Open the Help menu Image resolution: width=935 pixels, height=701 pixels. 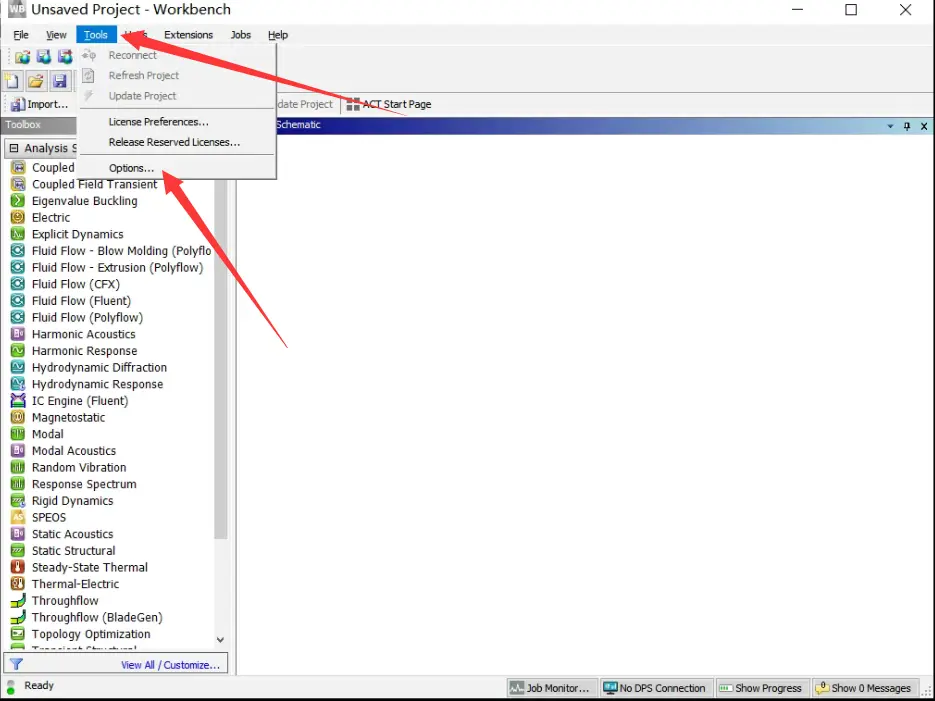(x=278, y=35)
